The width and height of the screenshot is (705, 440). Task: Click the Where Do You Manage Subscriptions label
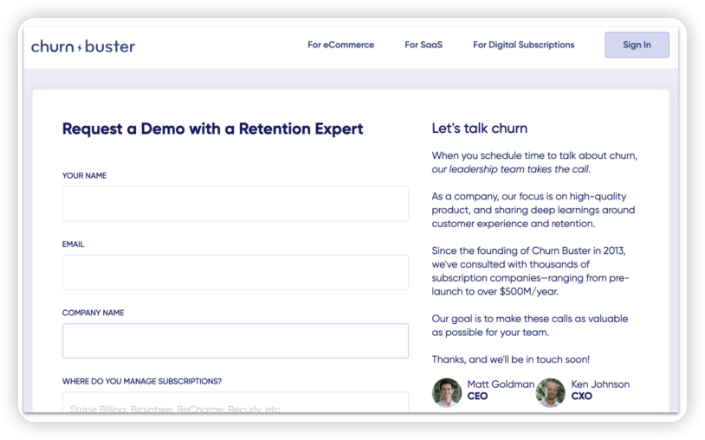142,381
